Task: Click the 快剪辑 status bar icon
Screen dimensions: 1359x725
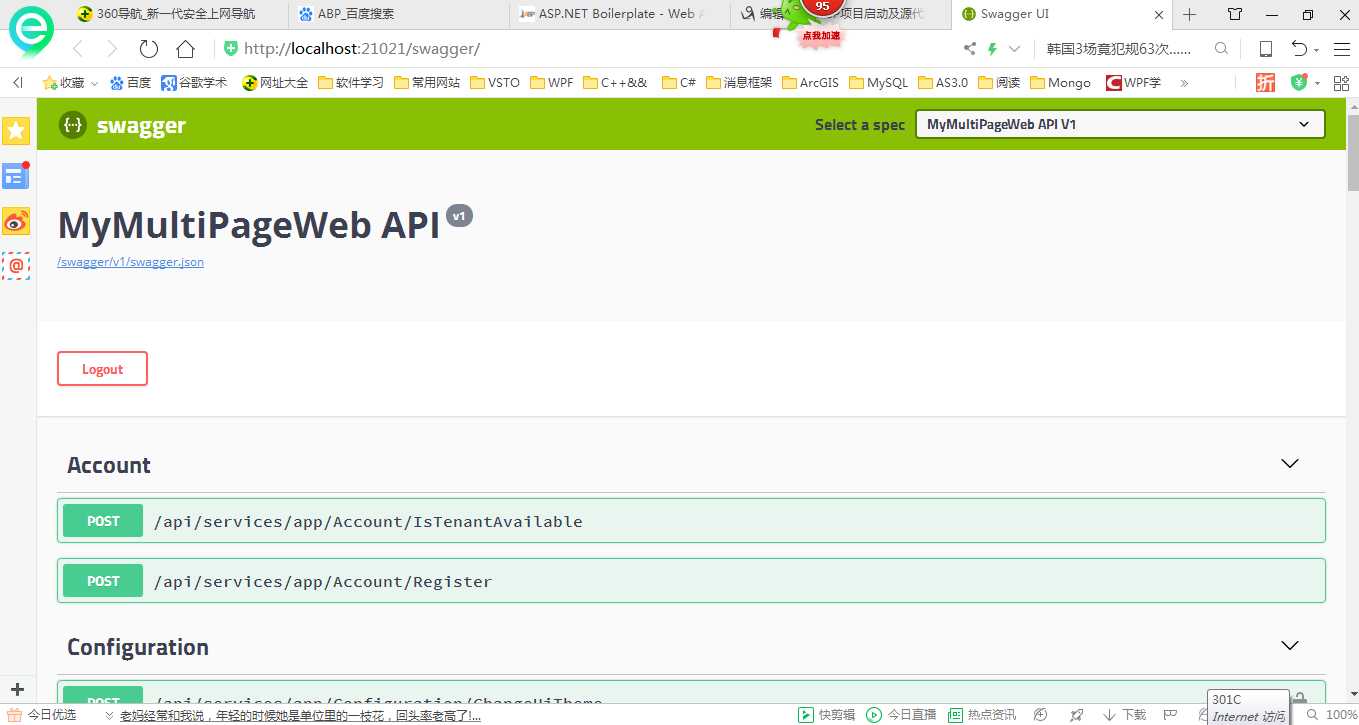Action: [826, 714]
